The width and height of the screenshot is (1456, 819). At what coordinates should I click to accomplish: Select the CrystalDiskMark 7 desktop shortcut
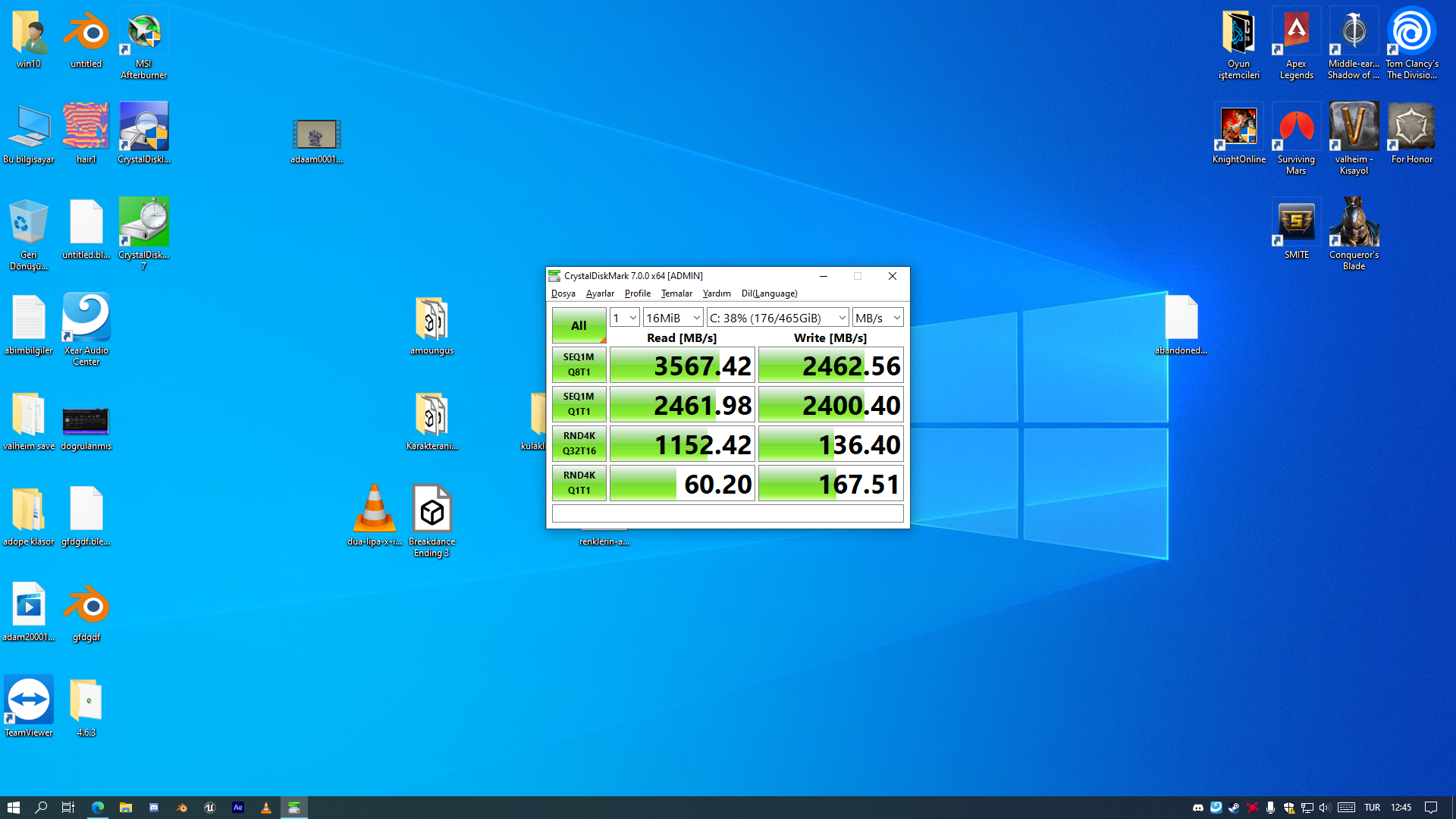click(x=144, y=234)
